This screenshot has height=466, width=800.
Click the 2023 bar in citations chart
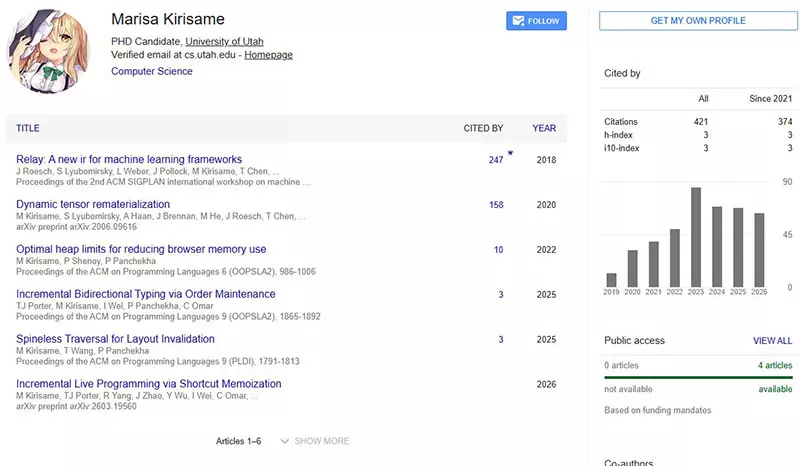[695, 237]
